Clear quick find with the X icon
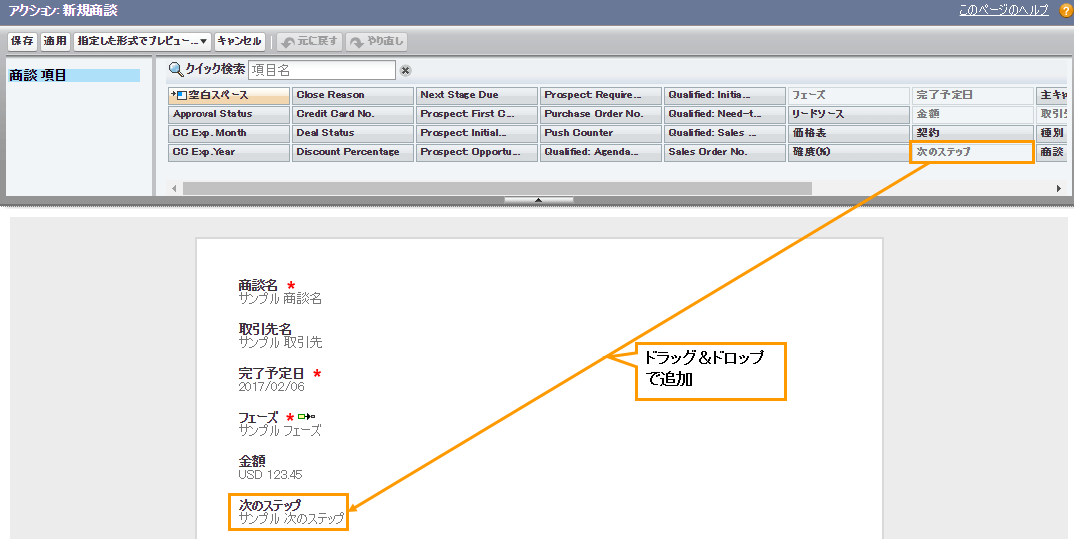This screenshot has width=1074, height=539. coord(405,71)
